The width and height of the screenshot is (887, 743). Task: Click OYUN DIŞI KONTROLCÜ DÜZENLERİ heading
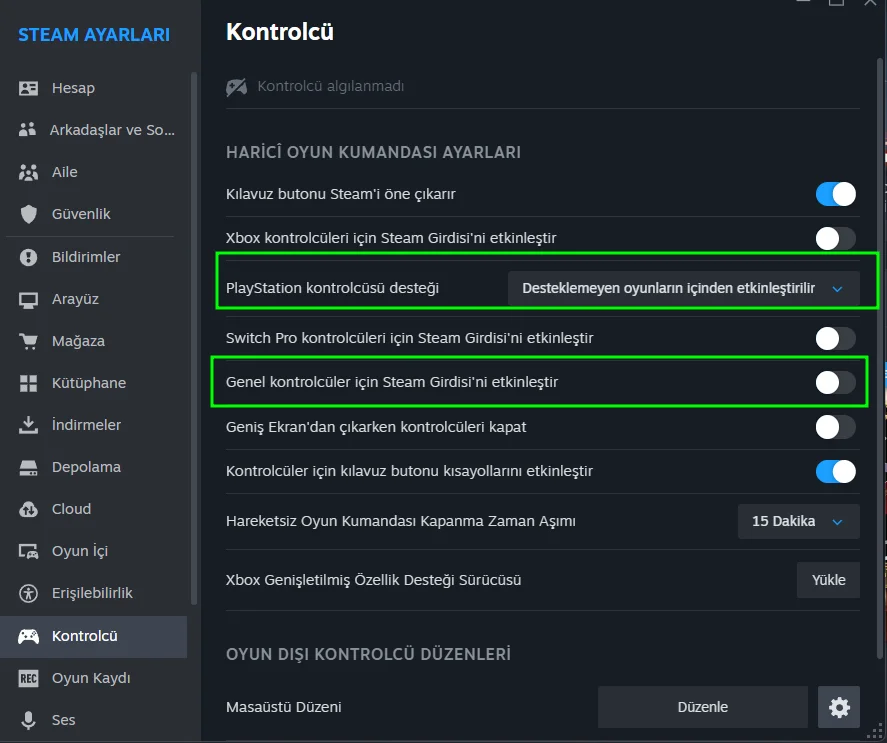coord(368,655)
